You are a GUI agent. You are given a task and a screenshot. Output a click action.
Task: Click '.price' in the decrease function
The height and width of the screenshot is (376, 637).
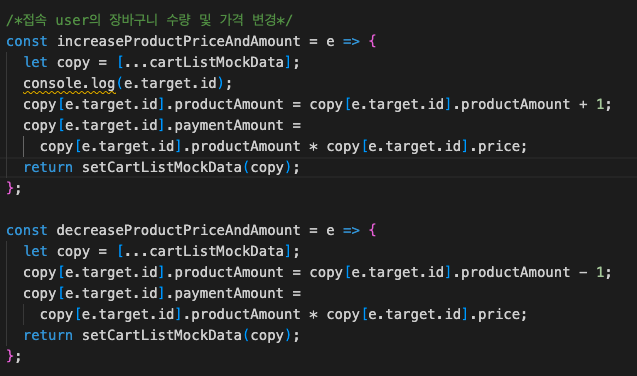tap(494, 314)
